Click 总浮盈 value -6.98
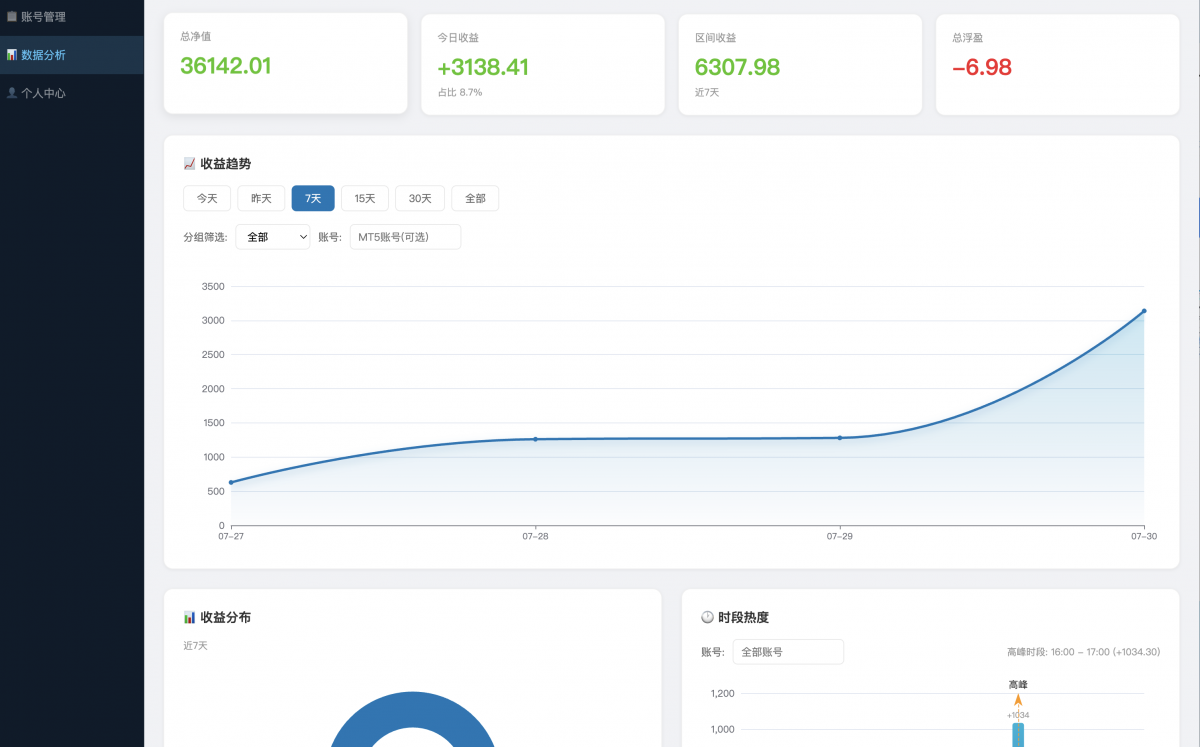Screen dimensions: 1200x747 pos(982,67)
